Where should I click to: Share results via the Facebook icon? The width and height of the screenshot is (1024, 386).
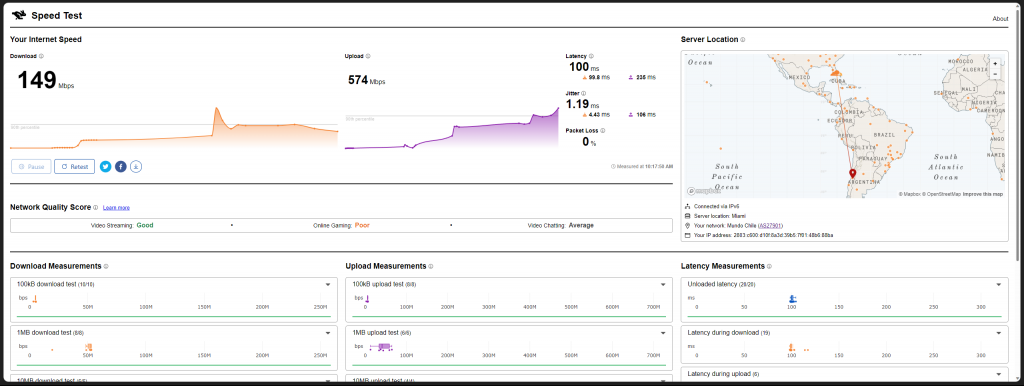tap(121, 167)
